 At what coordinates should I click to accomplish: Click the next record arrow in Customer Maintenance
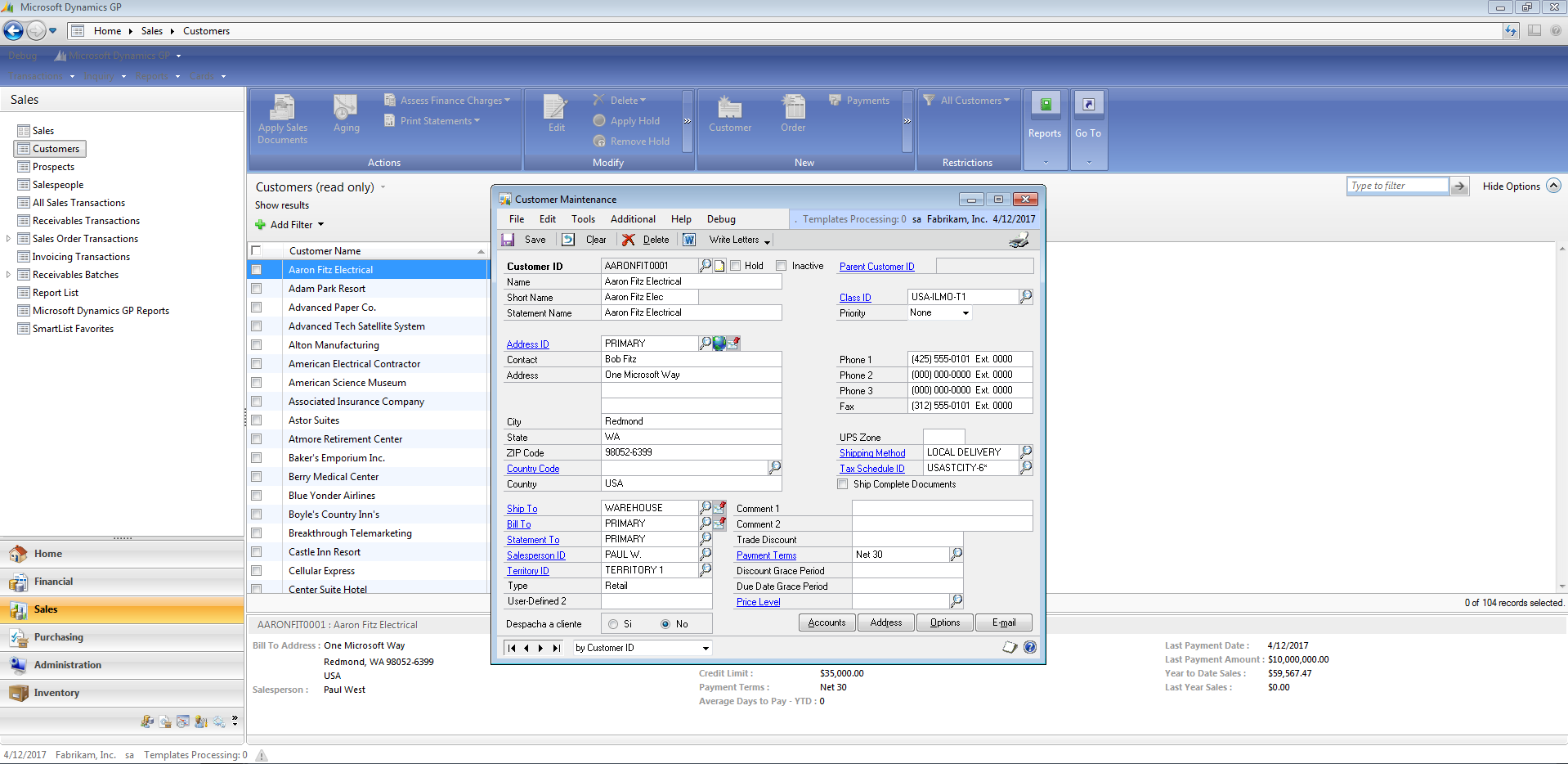click(x=540, y=648)
